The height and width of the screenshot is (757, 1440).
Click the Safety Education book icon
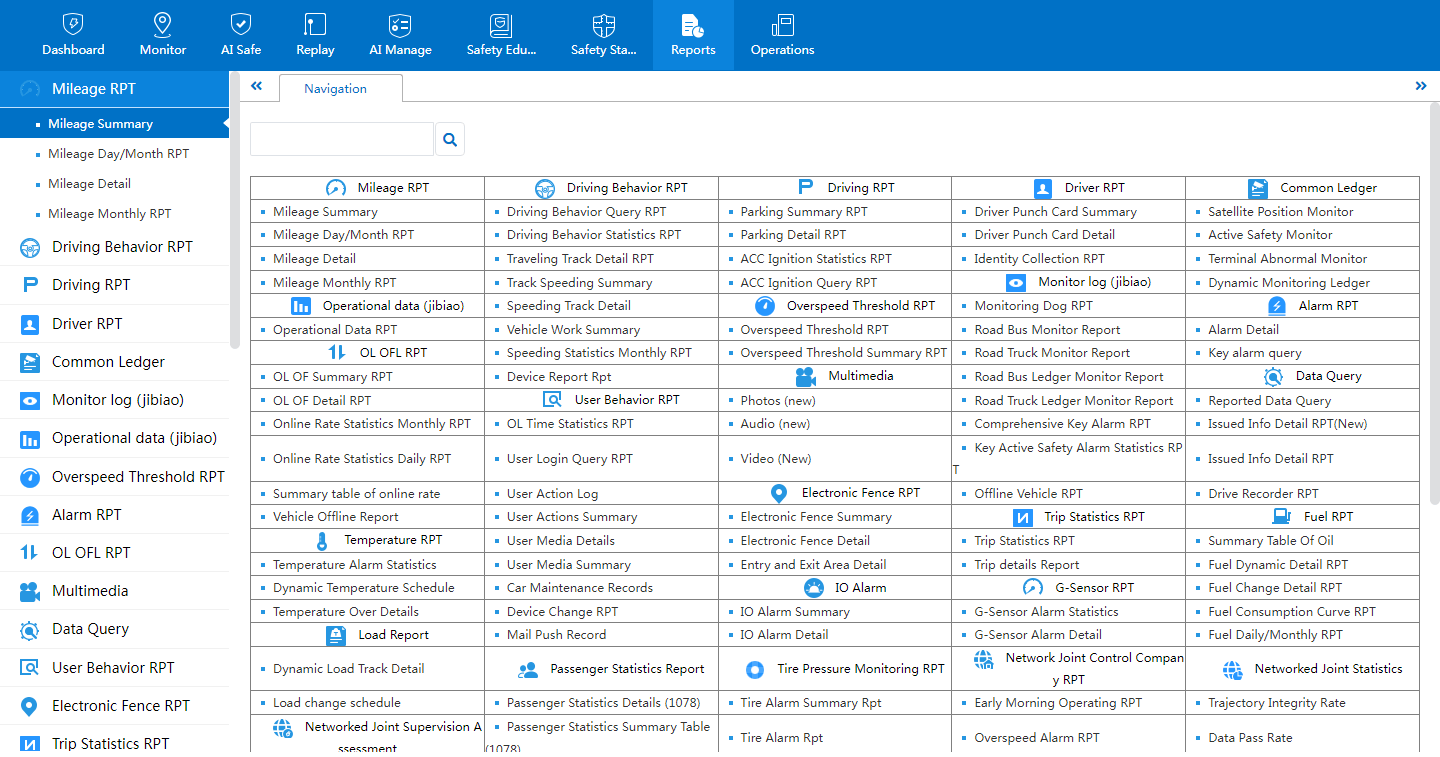tap(501, 25)
